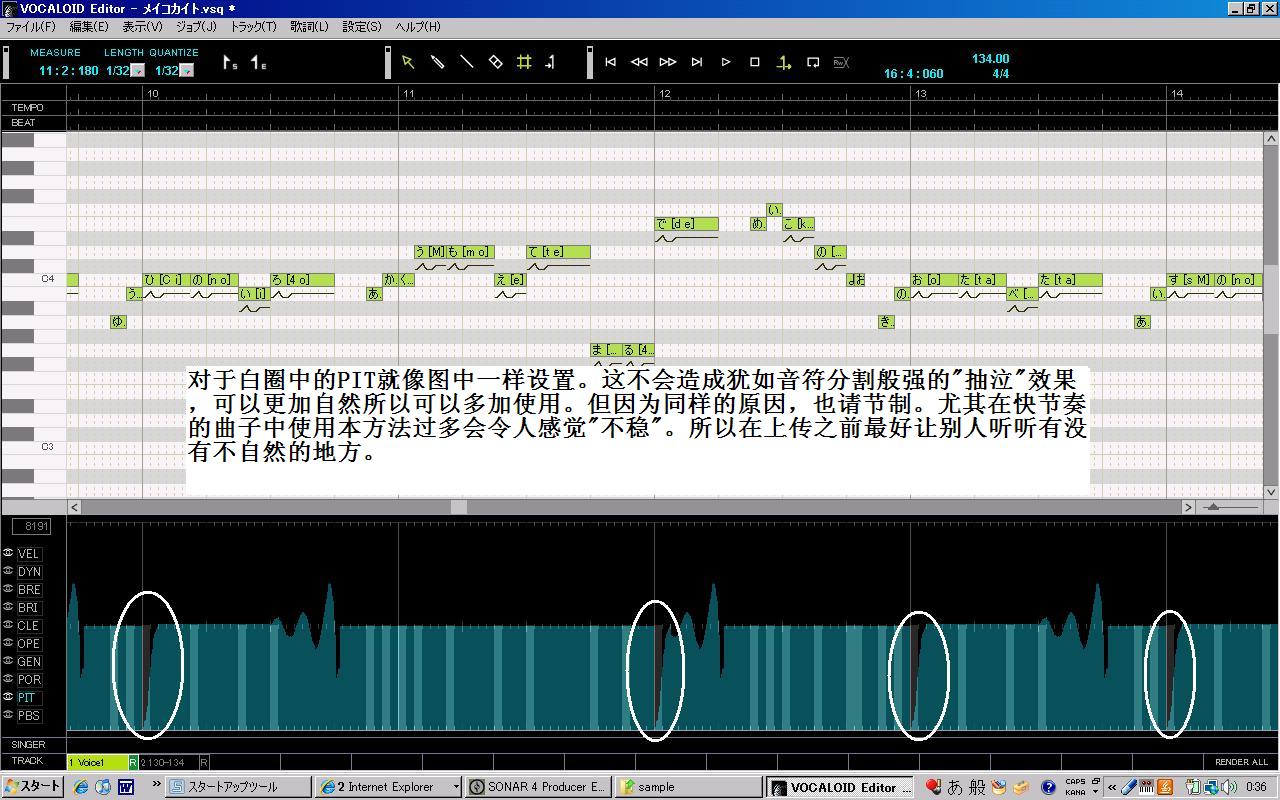The image size is (1280, 800).
Task: Toggle the loop playback icon
Action: click(813, 62)
